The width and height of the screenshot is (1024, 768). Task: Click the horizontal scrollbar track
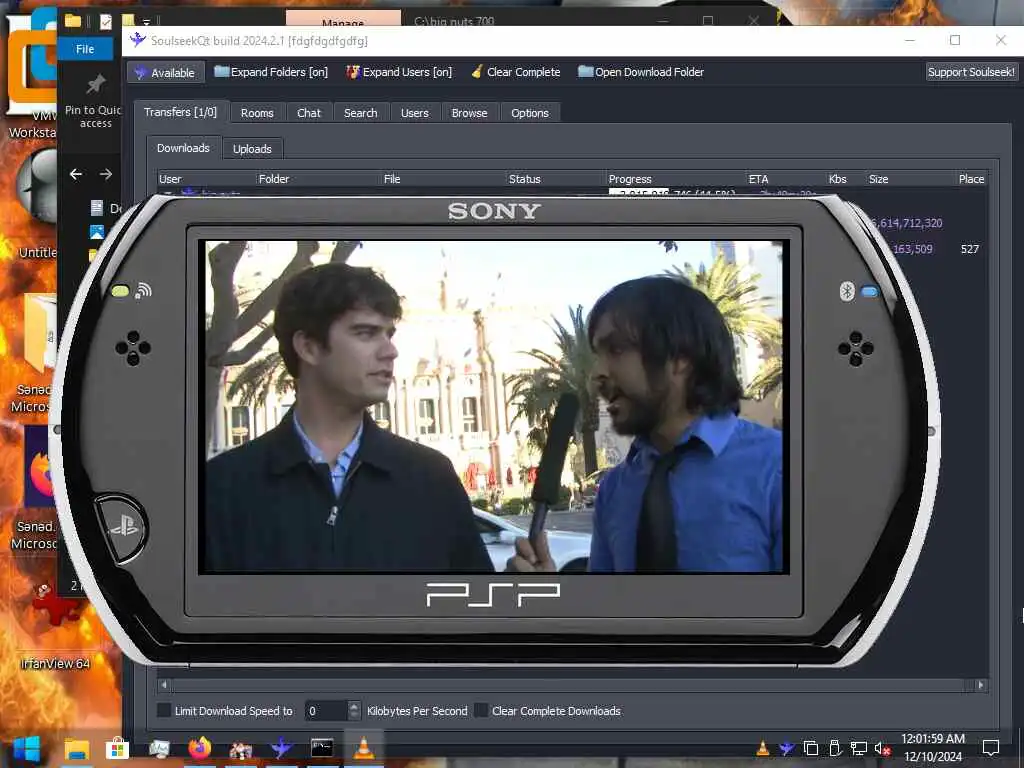pyautogui.click(x=572, y=685)
